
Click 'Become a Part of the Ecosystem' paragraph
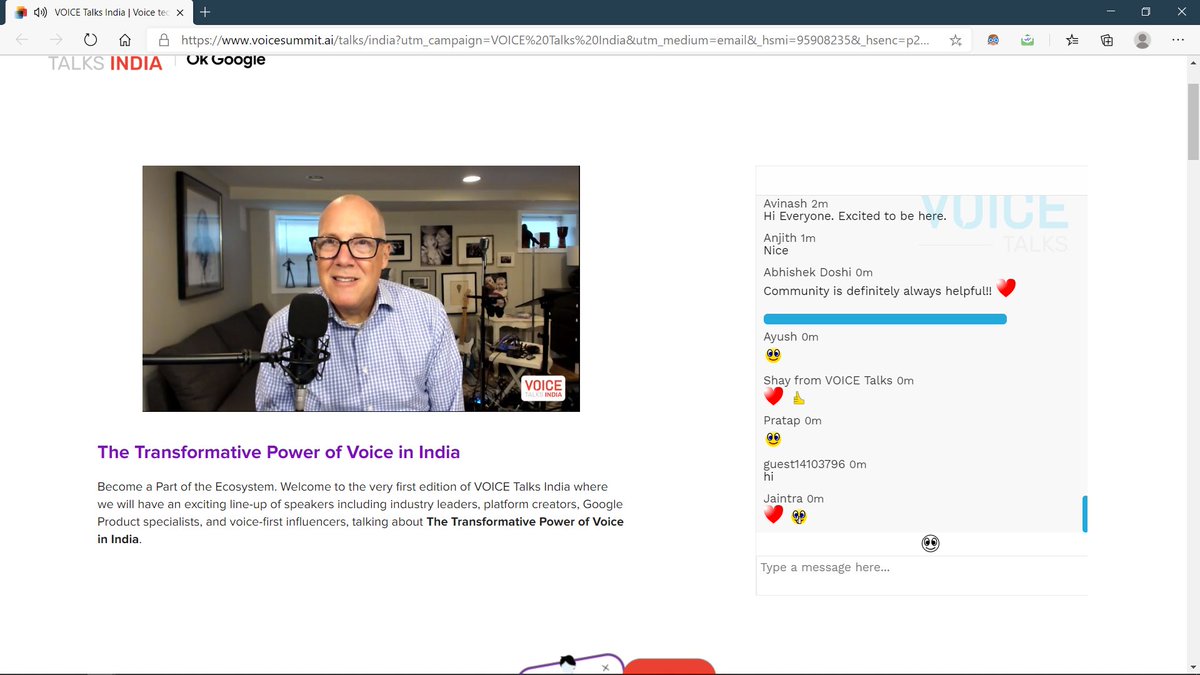[360, 513]
